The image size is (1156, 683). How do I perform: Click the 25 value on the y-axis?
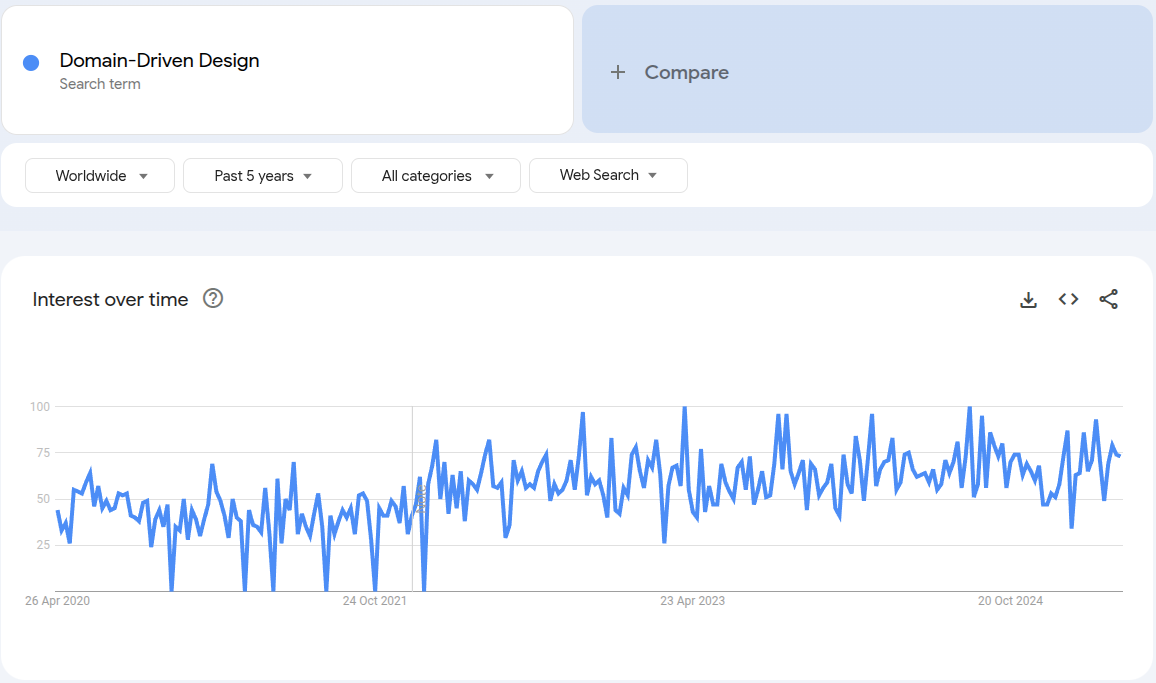point(43,545)
